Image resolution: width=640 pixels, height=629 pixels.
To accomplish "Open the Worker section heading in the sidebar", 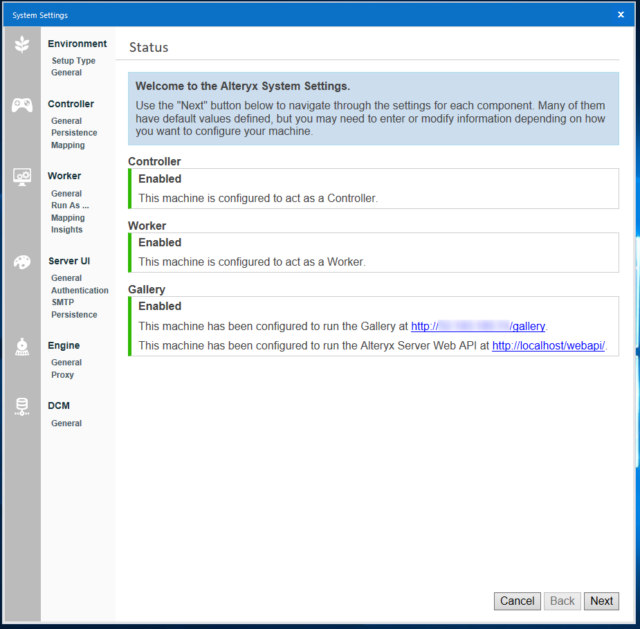I will click(64, 176).
